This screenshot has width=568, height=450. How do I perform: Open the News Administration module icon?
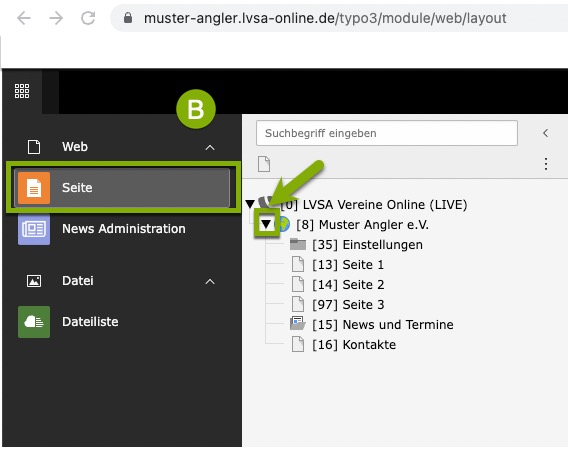click(x=34, y=229)
